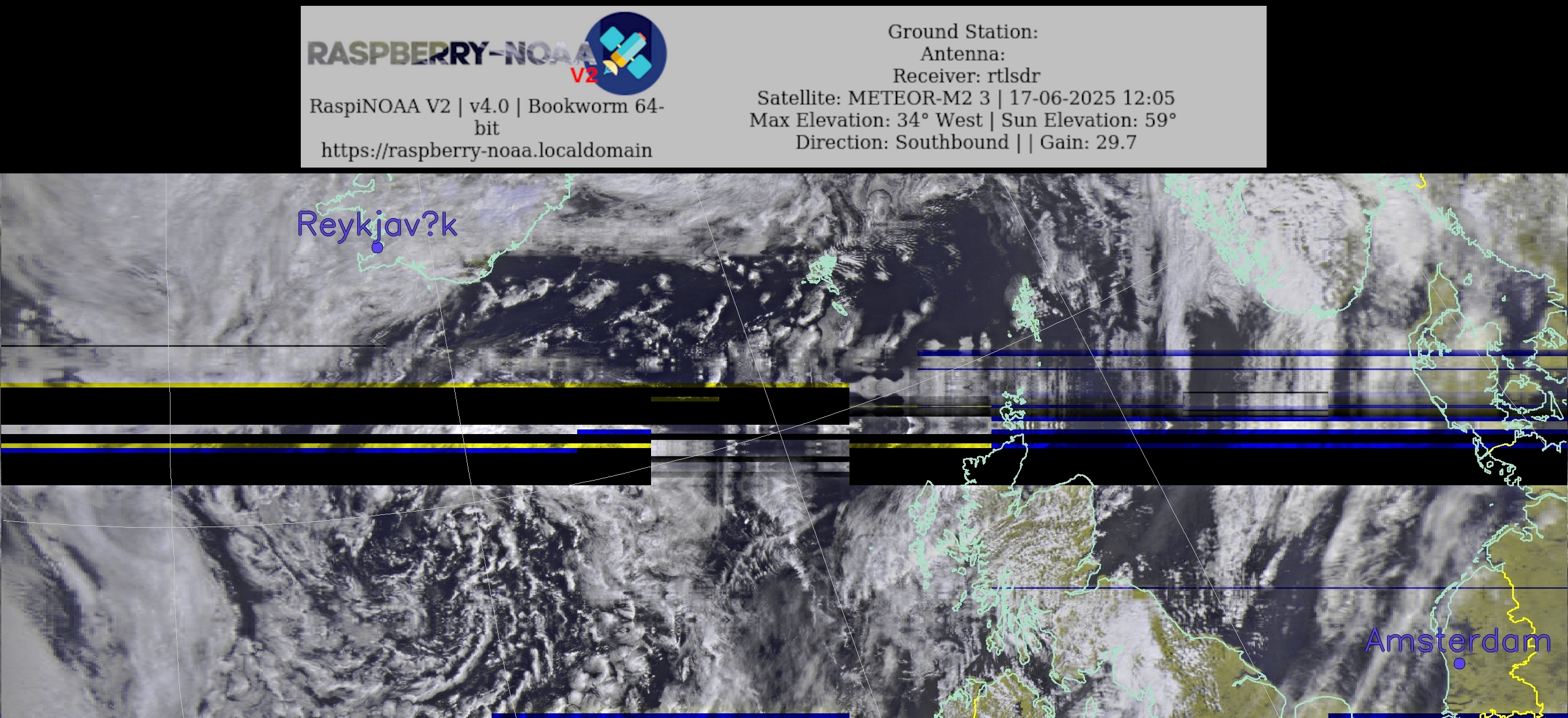Click the blue dot marking Reykjavik

(x=378, y=248)
